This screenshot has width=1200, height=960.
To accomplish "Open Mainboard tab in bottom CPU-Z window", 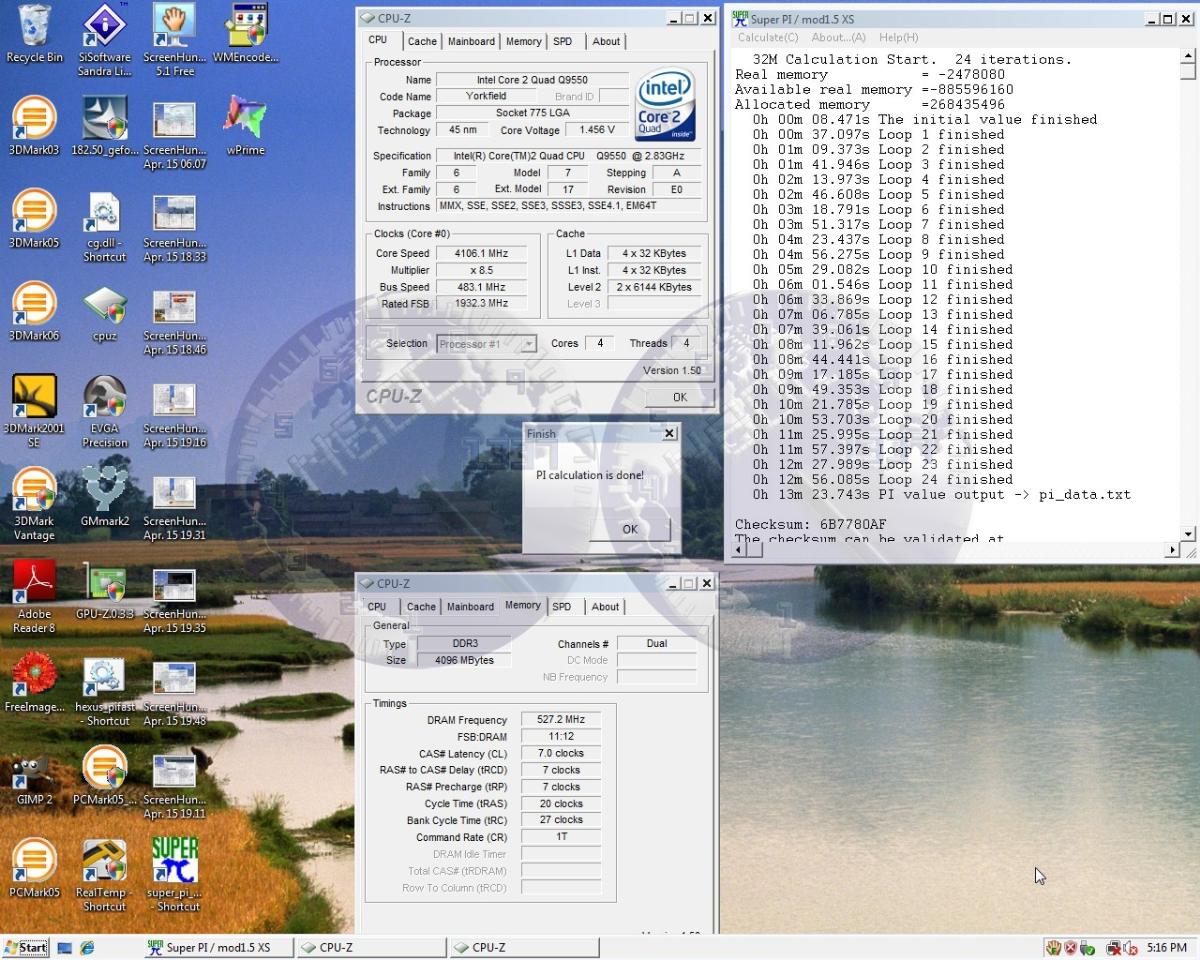I will pyautogui.click(x=470, y=606).
